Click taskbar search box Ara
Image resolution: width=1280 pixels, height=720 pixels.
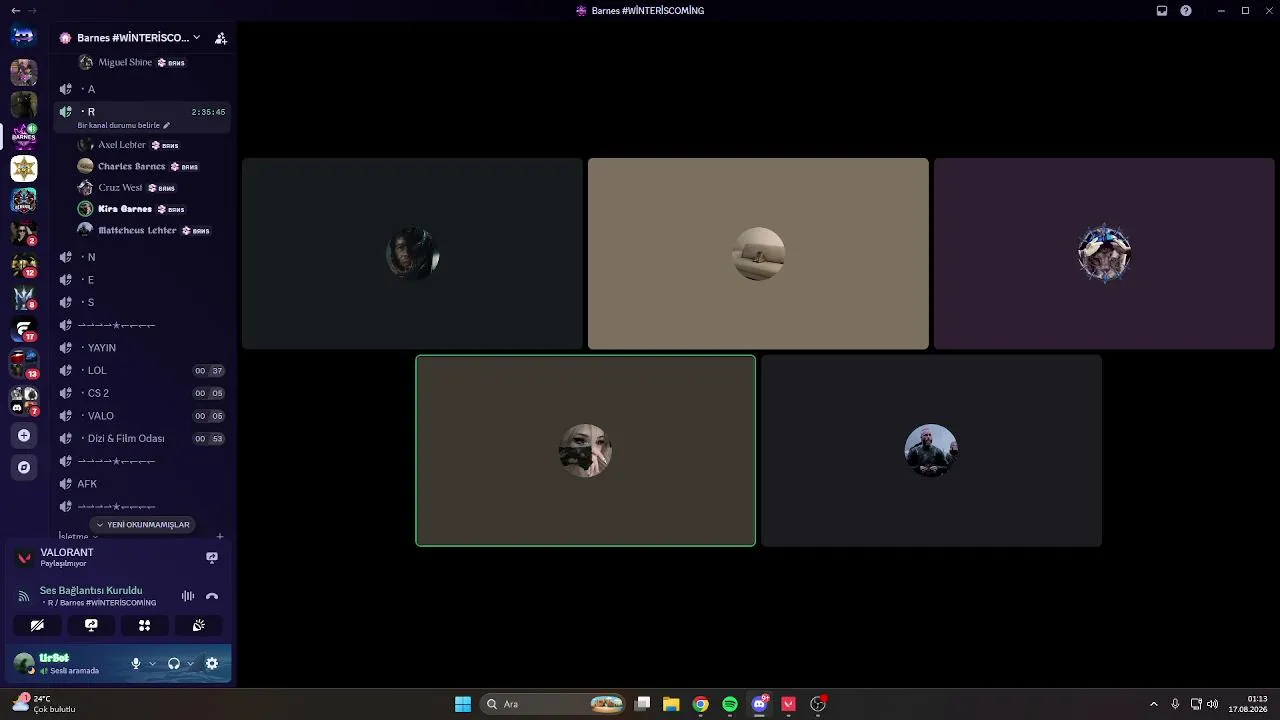[x=554, y=704]
